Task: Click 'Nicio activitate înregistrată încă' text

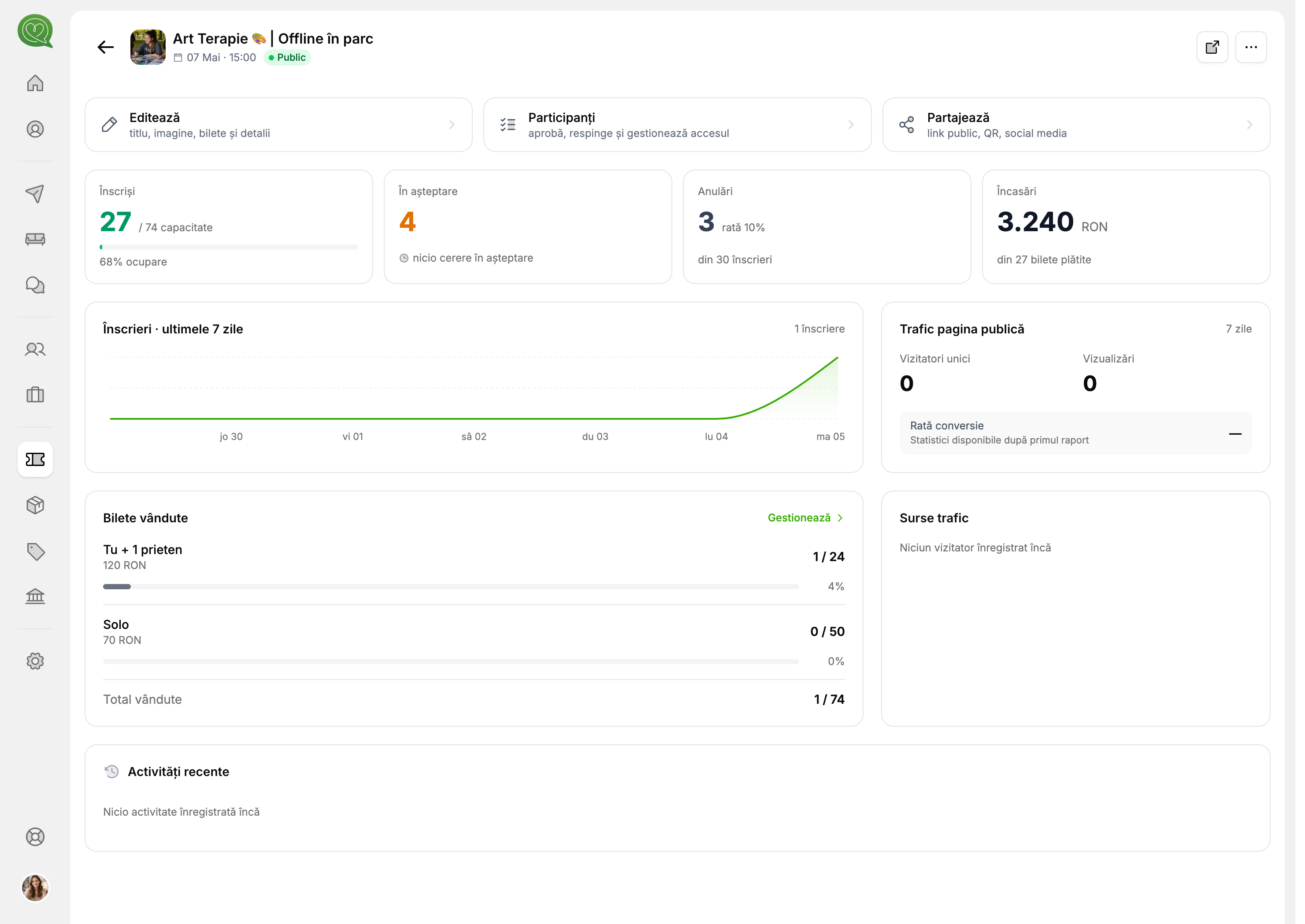Action: (182, 812)
